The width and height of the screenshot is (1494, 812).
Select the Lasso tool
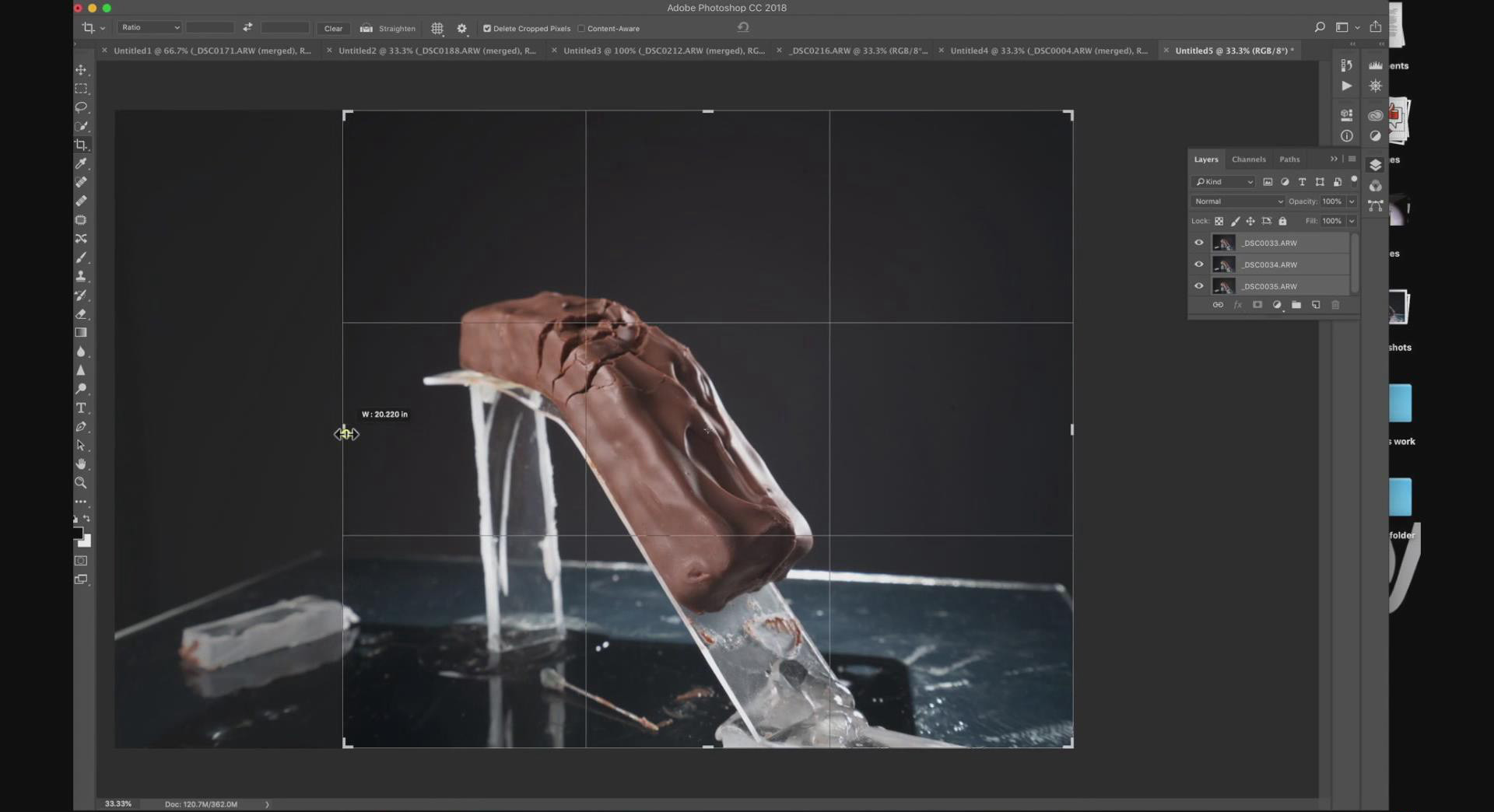[x=81, y=107]
